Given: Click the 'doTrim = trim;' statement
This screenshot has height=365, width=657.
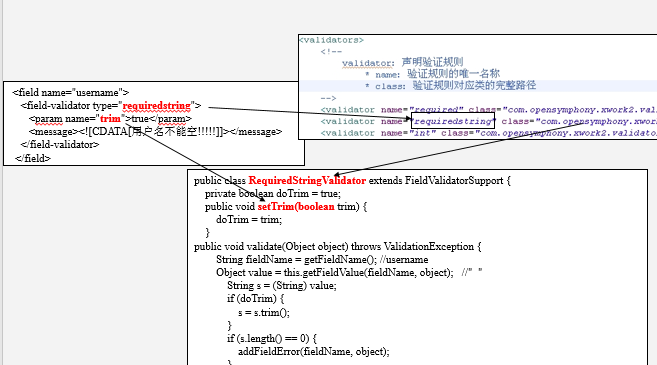Looking at the screenshot, I should click(x=249, y=220).
